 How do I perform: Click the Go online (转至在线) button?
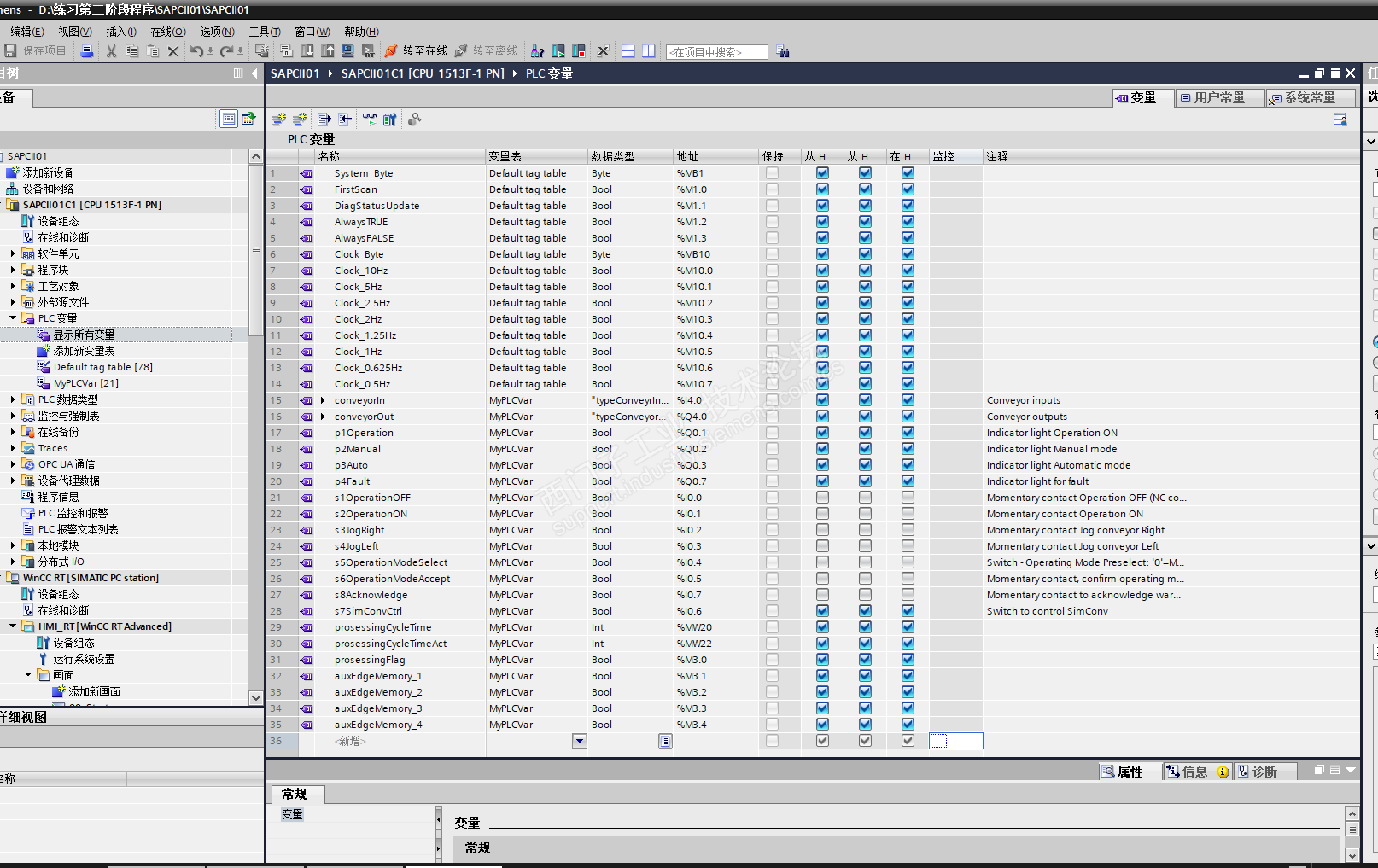pos(417,51)
